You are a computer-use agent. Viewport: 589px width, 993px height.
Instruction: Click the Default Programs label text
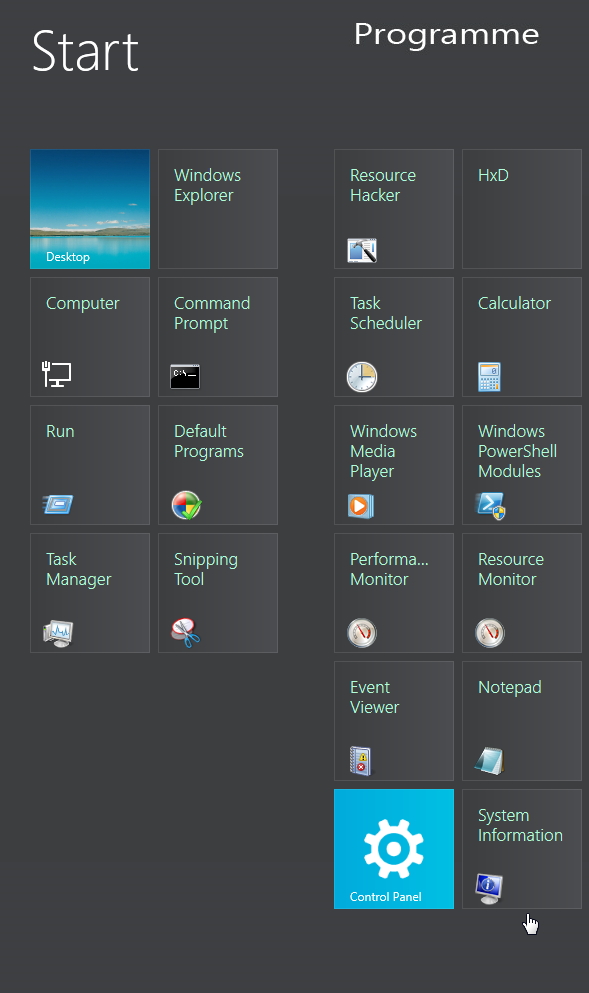[x=208, y=441]
